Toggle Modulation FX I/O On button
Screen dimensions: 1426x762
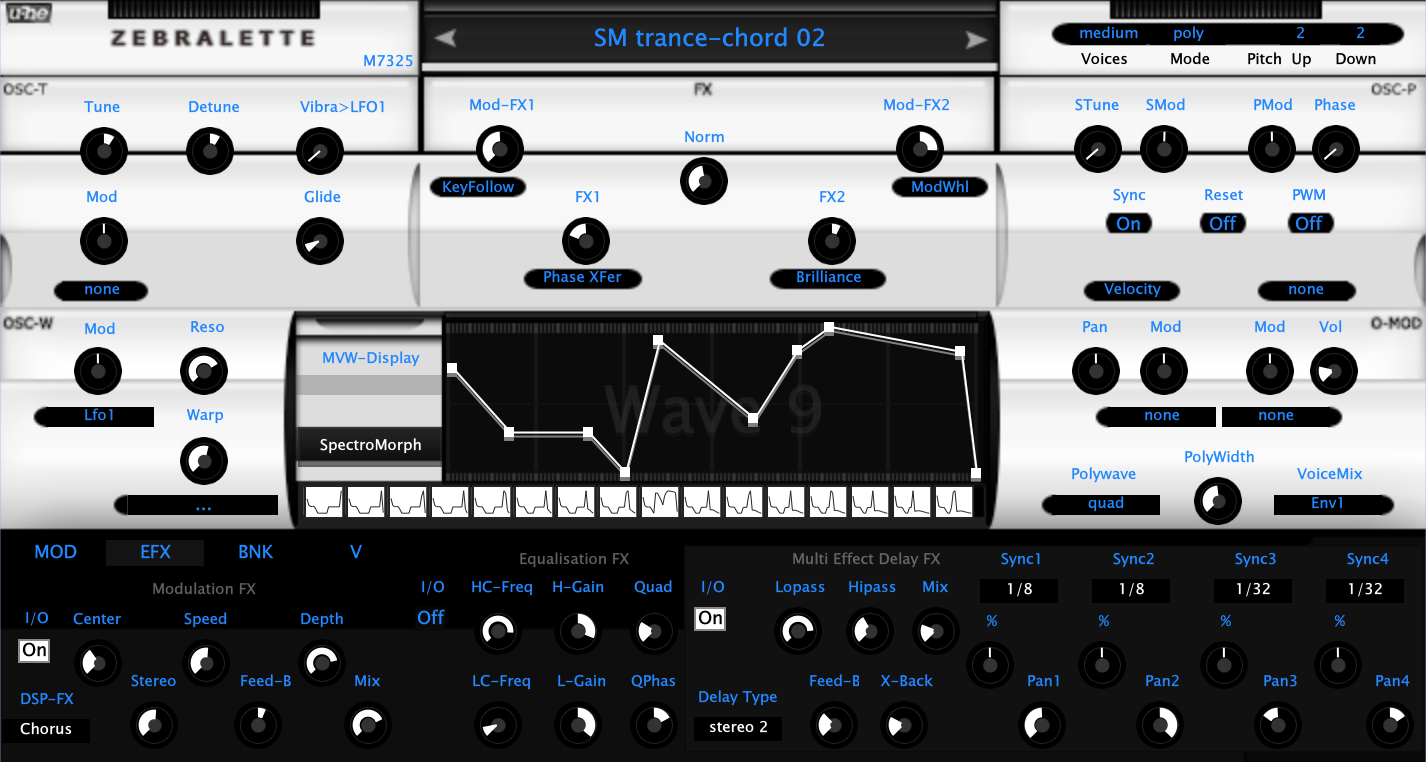35,650
